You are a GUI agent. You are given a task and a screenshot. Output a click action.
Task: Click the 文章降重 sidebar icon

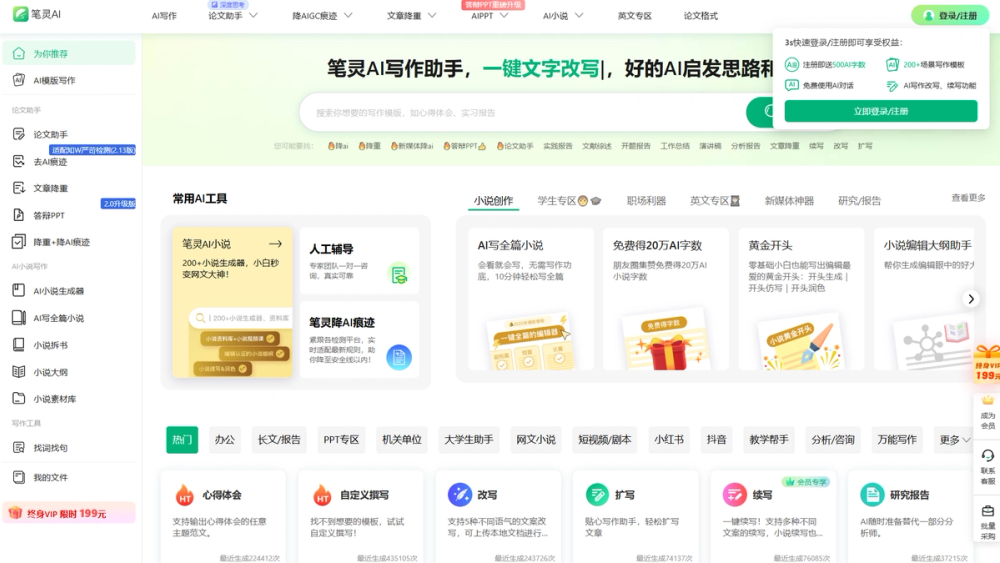(x=19, y=188)
